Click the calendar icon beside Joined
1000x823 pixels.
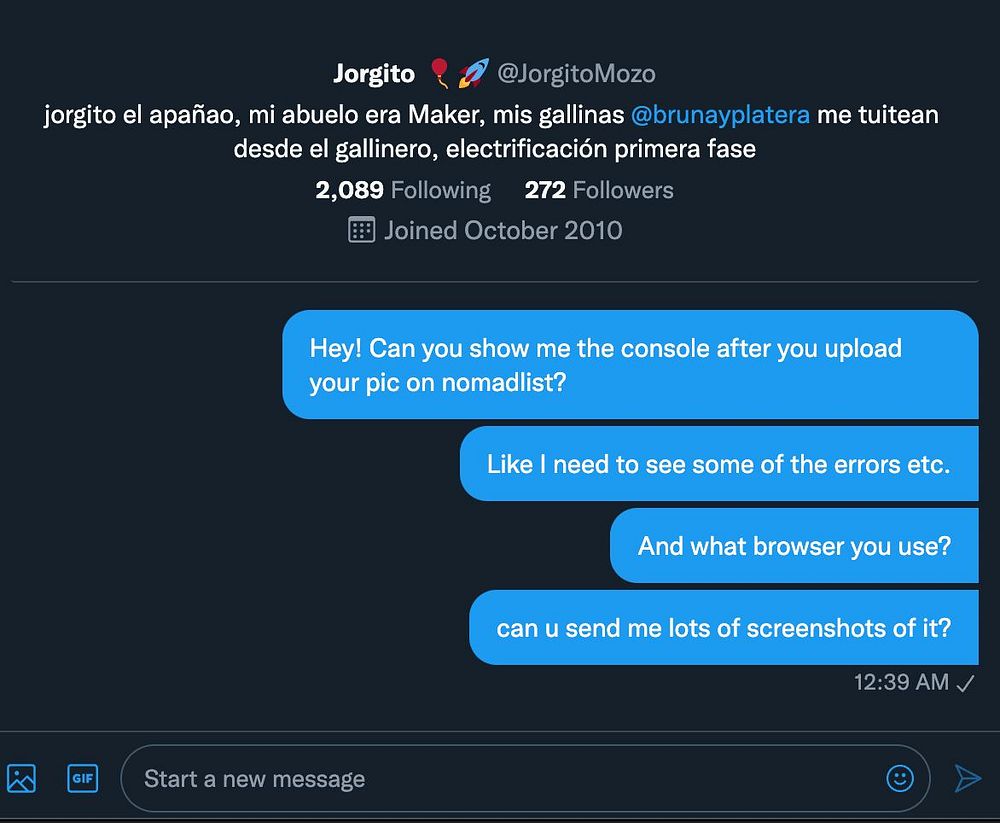click(x=361, y=230)
